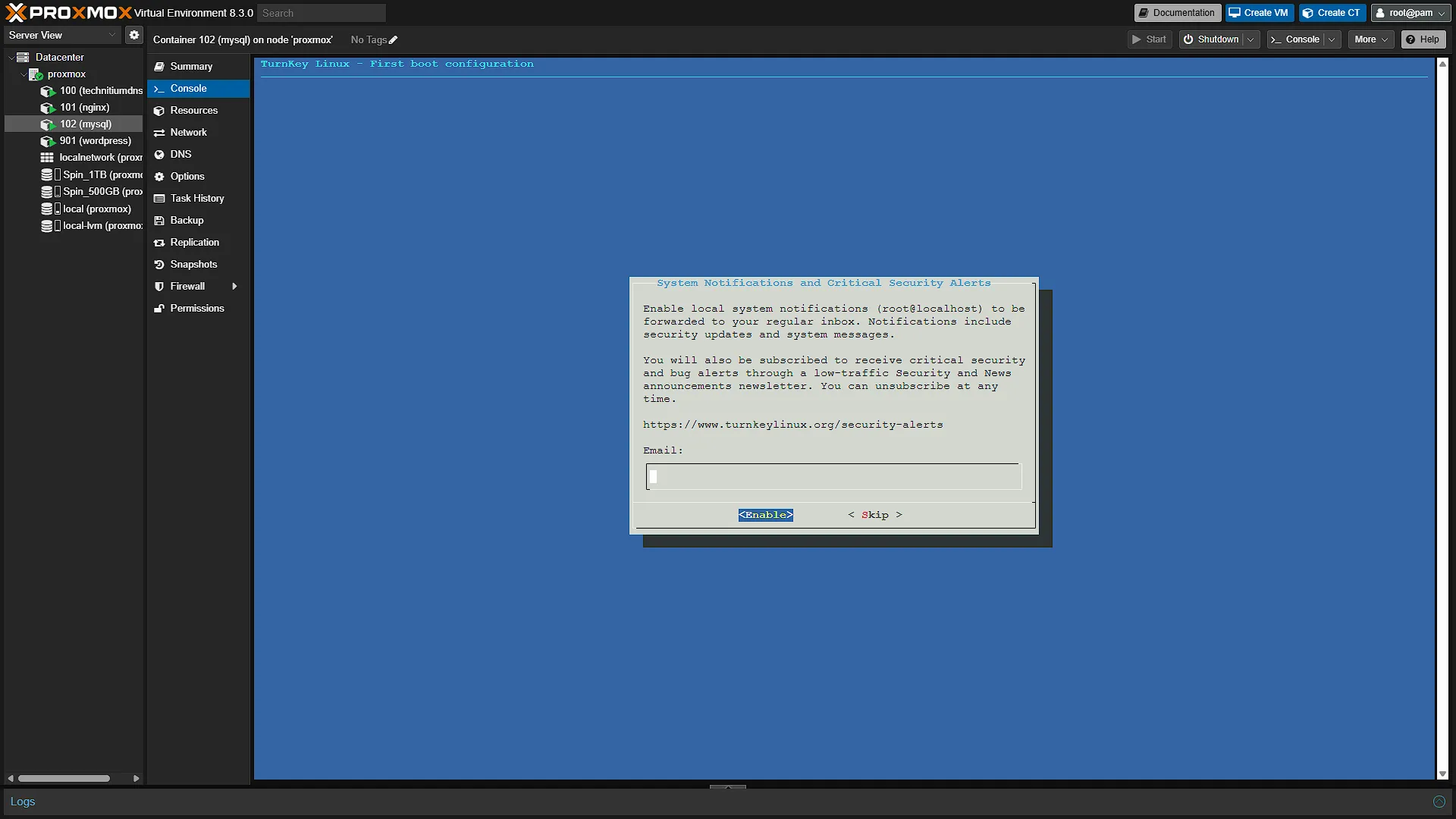Select local (proxmox) storage
Image resolution: width=1456 pixels, height=819 pixels.
click(86, 209)
